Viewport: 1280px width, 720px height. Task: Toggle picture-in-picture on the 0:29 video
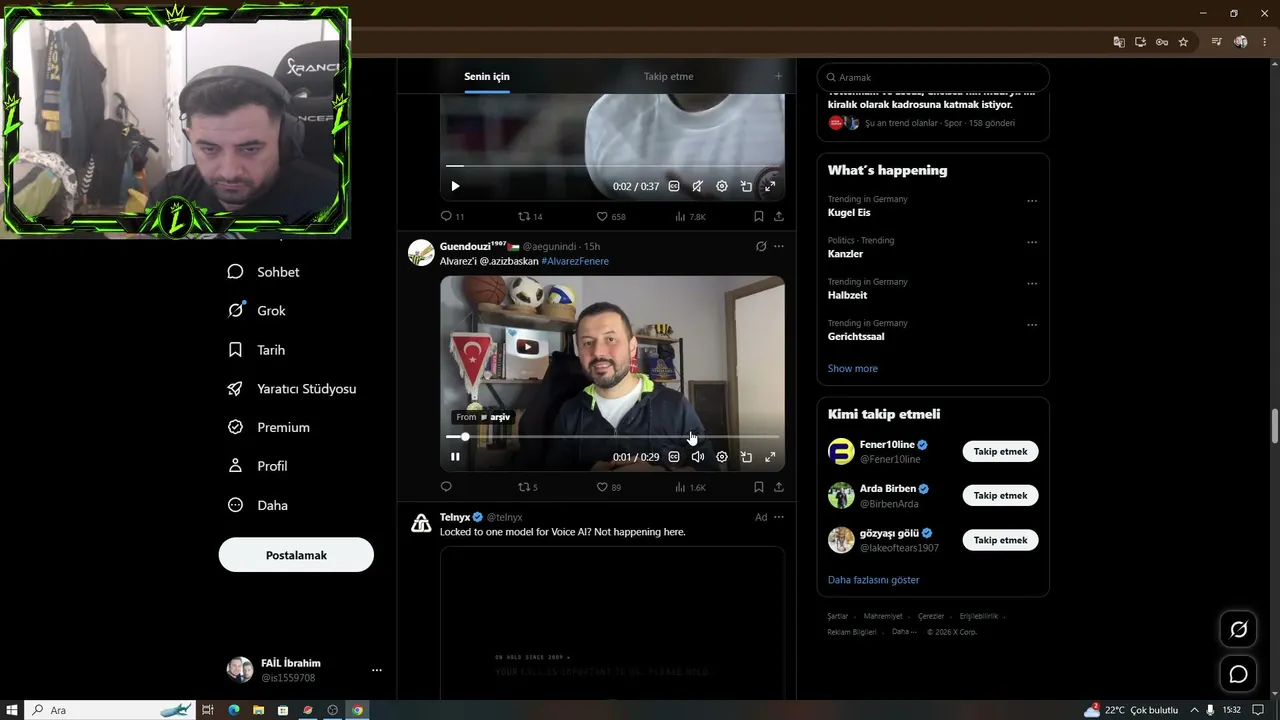point(746,457)
